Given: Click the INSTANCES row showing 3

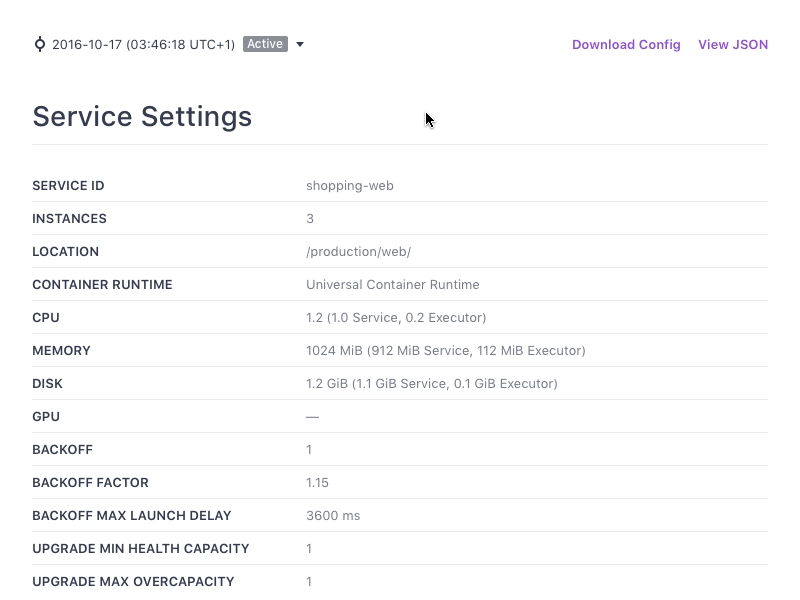Looking at the screenshot, I should [310, 218].
